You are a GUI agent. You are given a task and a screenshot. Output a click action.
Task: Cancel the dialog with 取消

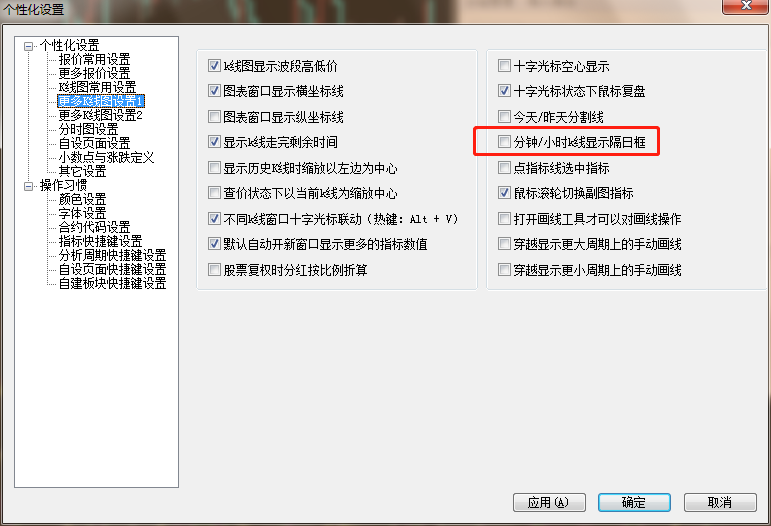[x=720, y=502]
